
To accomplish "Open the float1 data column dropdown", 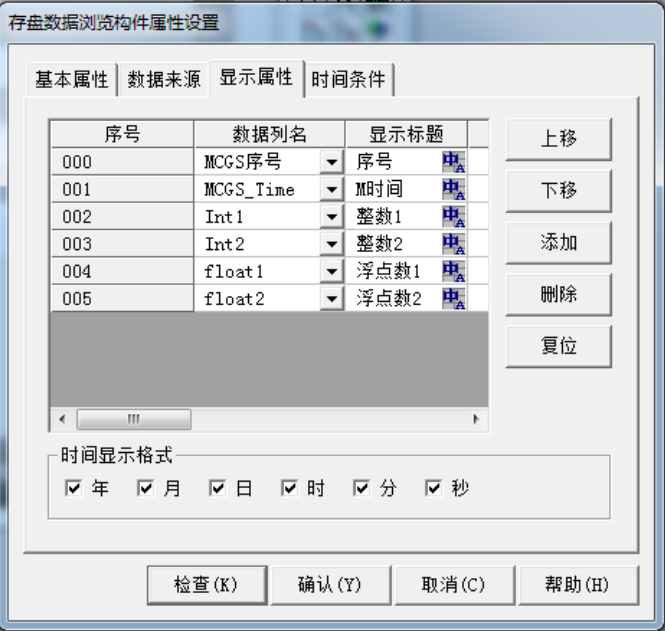I will [332, 271].
